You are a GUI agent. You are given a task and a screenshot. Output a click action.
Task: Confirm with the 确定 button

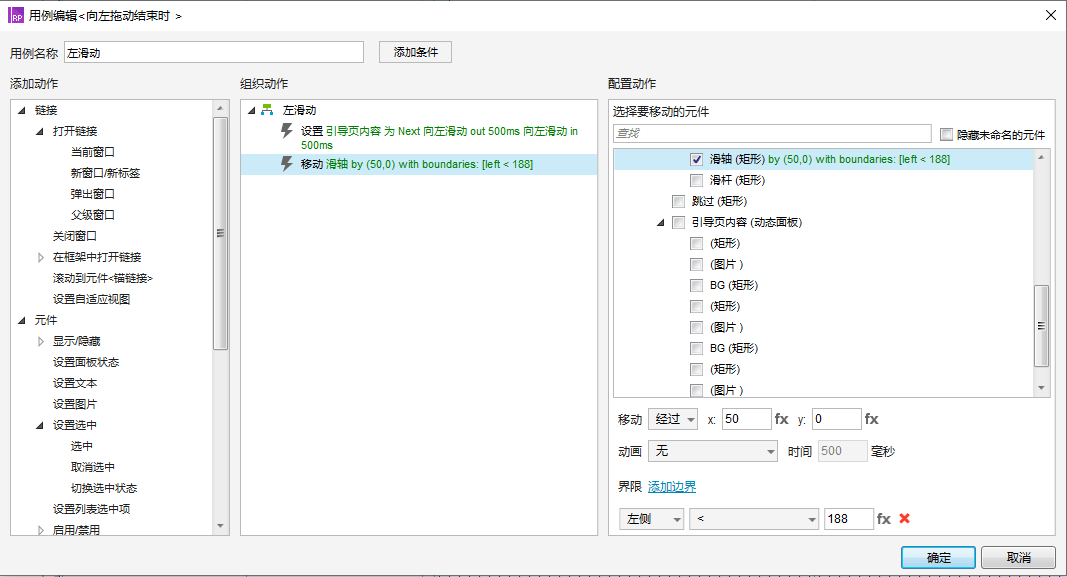tap(938, 558)
